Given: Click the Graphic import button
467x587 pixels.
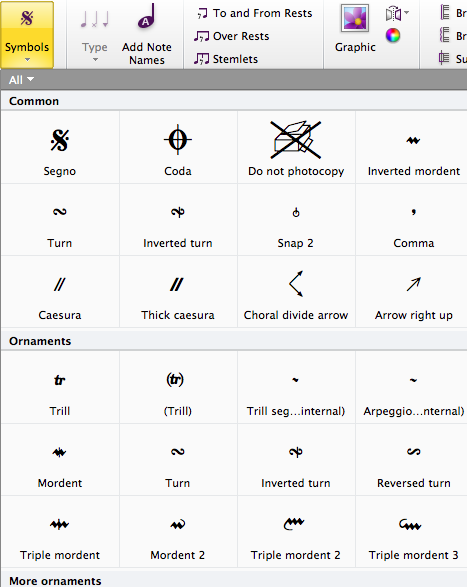Looking at the screenshot, I should pyautogui.click(x=355, y=29).
